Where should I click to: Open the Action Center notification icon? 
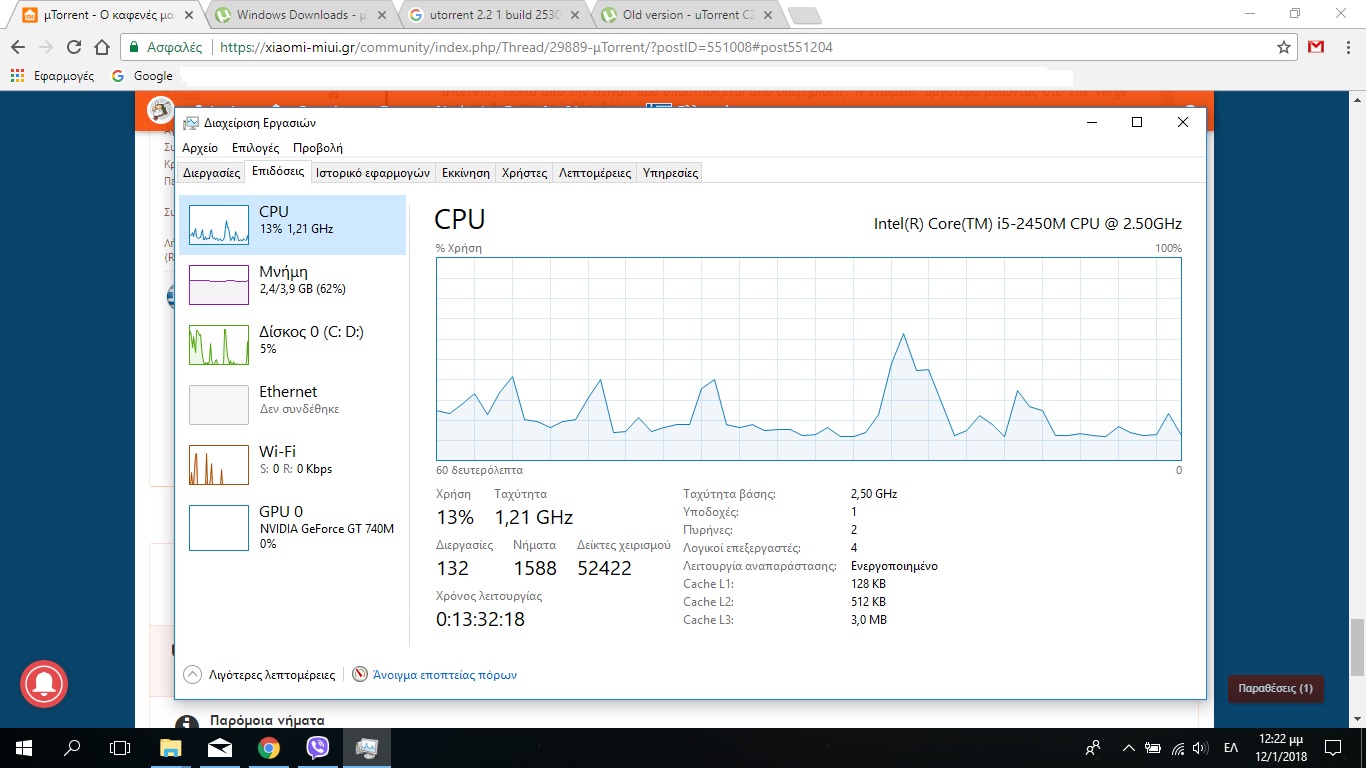pos(1333,747)
